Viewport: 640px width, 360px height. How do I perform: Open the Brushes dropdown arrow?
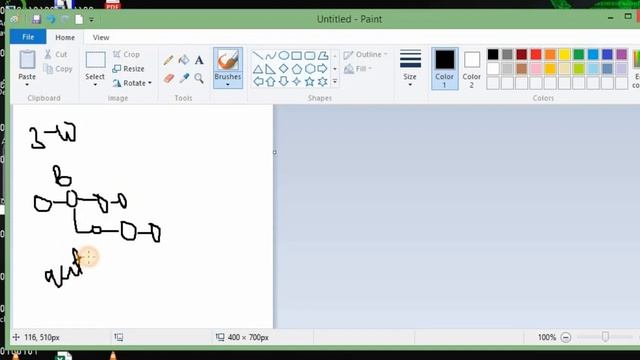pyautogui.click(x=228, y=84)
